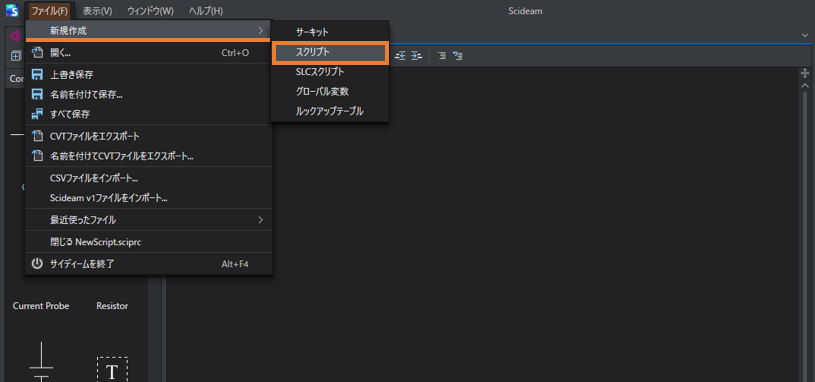Viewport: 815px width, 382px height.
Task: Open the 表示(V) menu
Action: click(97, 10)
